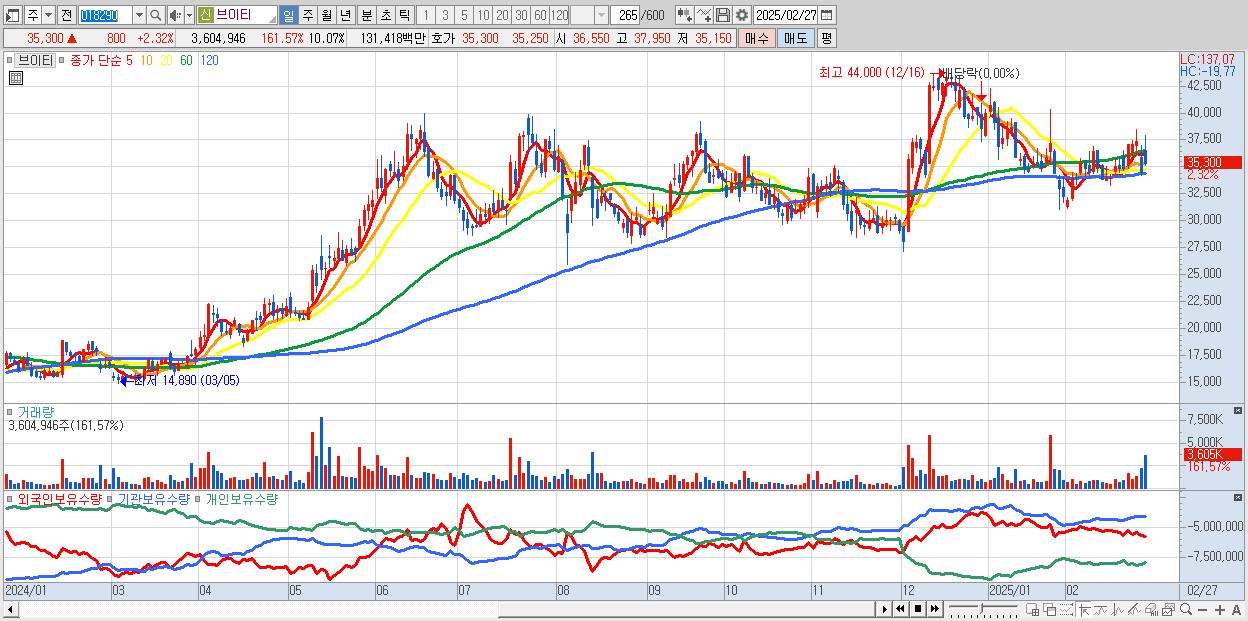Image resolution: width=1248 pixels, height=621 pixels.
Task: Select the 틱 (tick) period toggle
Action: pyautogui.click(x=404, y=15)
